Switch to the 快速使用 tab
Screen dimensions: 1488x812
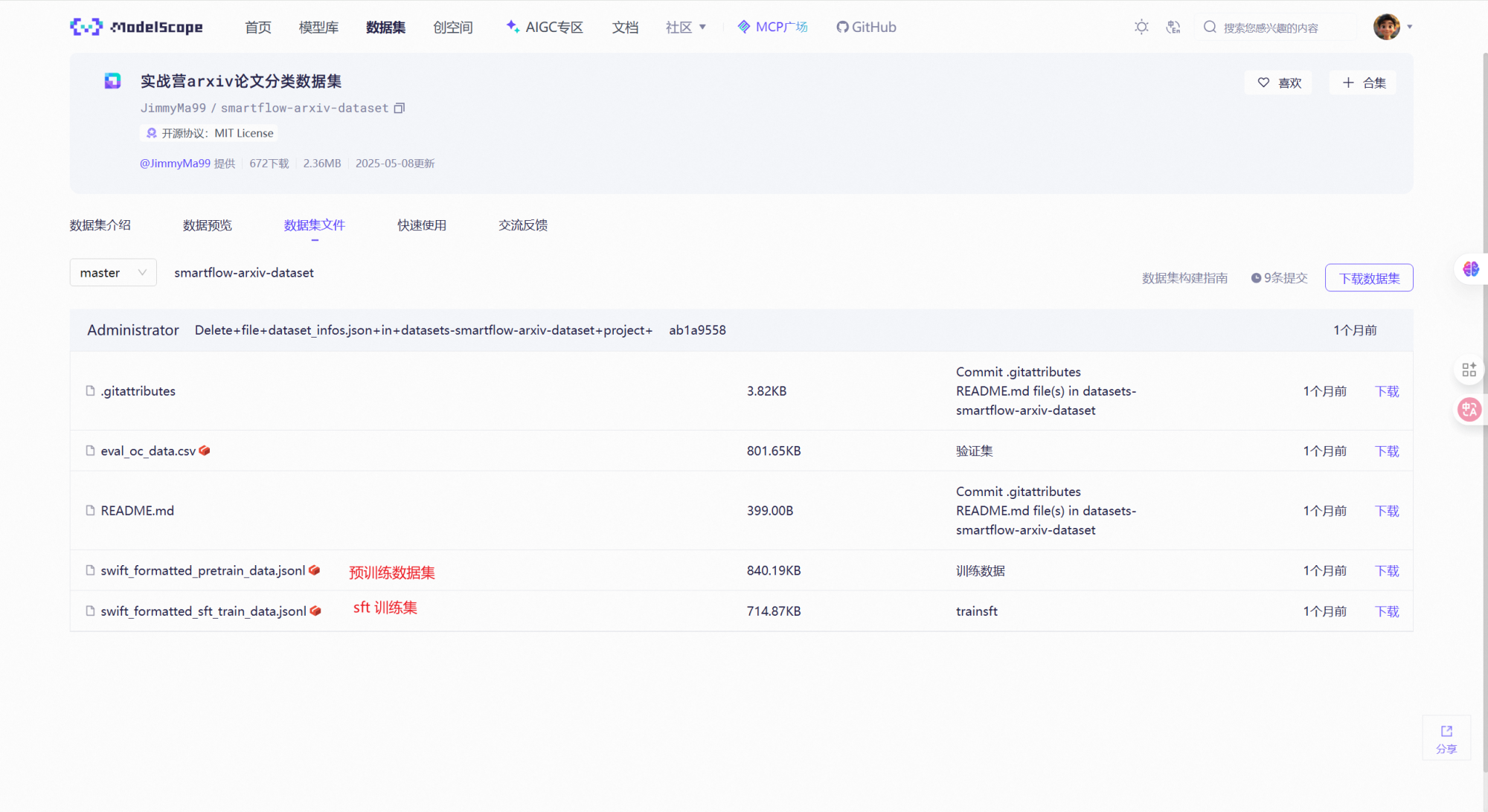coord(422,225)
